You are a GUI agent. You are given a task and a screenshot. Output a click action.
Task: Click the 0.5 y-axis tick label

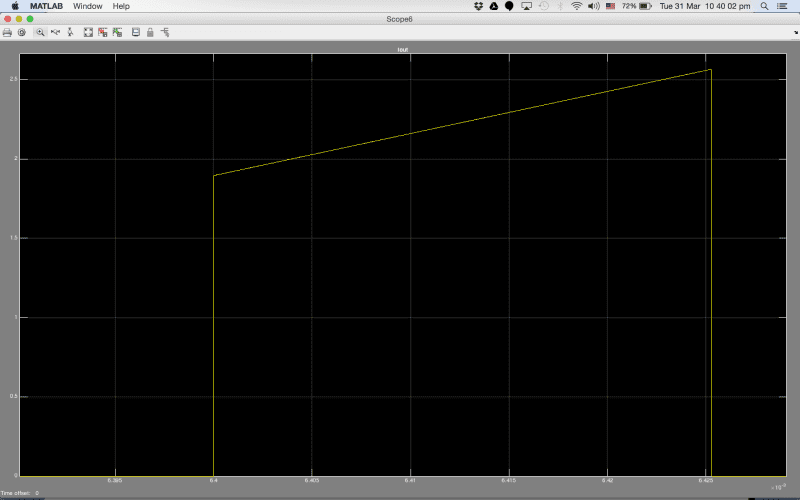13,397
